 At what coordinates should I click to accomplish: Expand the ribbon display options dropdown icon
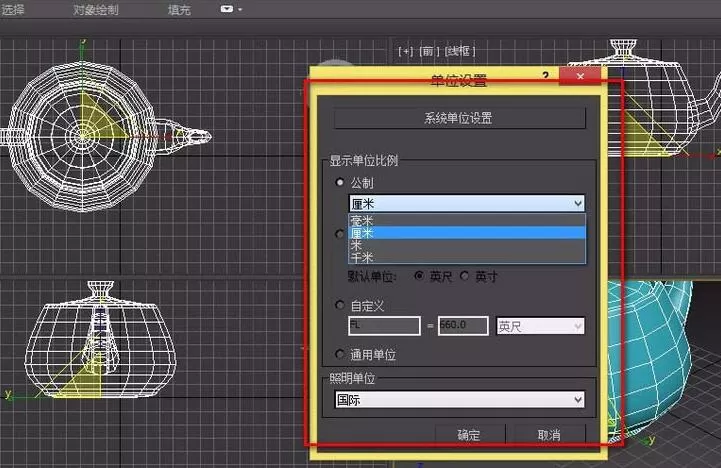tap(231, 9)
